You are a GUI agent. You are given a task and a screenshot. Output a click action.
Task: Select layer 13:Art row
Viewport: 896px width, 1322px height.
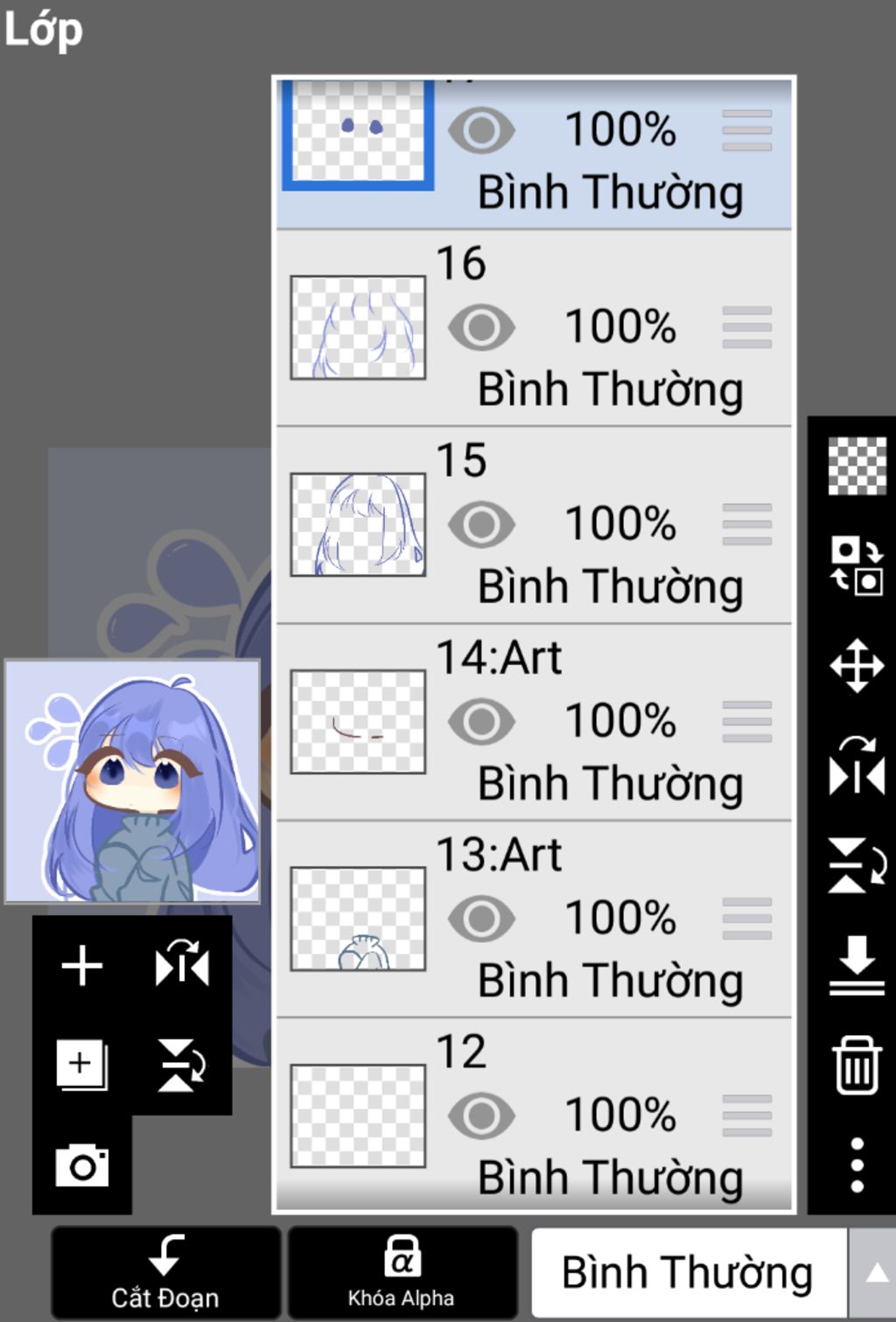(x=534, y=919)
